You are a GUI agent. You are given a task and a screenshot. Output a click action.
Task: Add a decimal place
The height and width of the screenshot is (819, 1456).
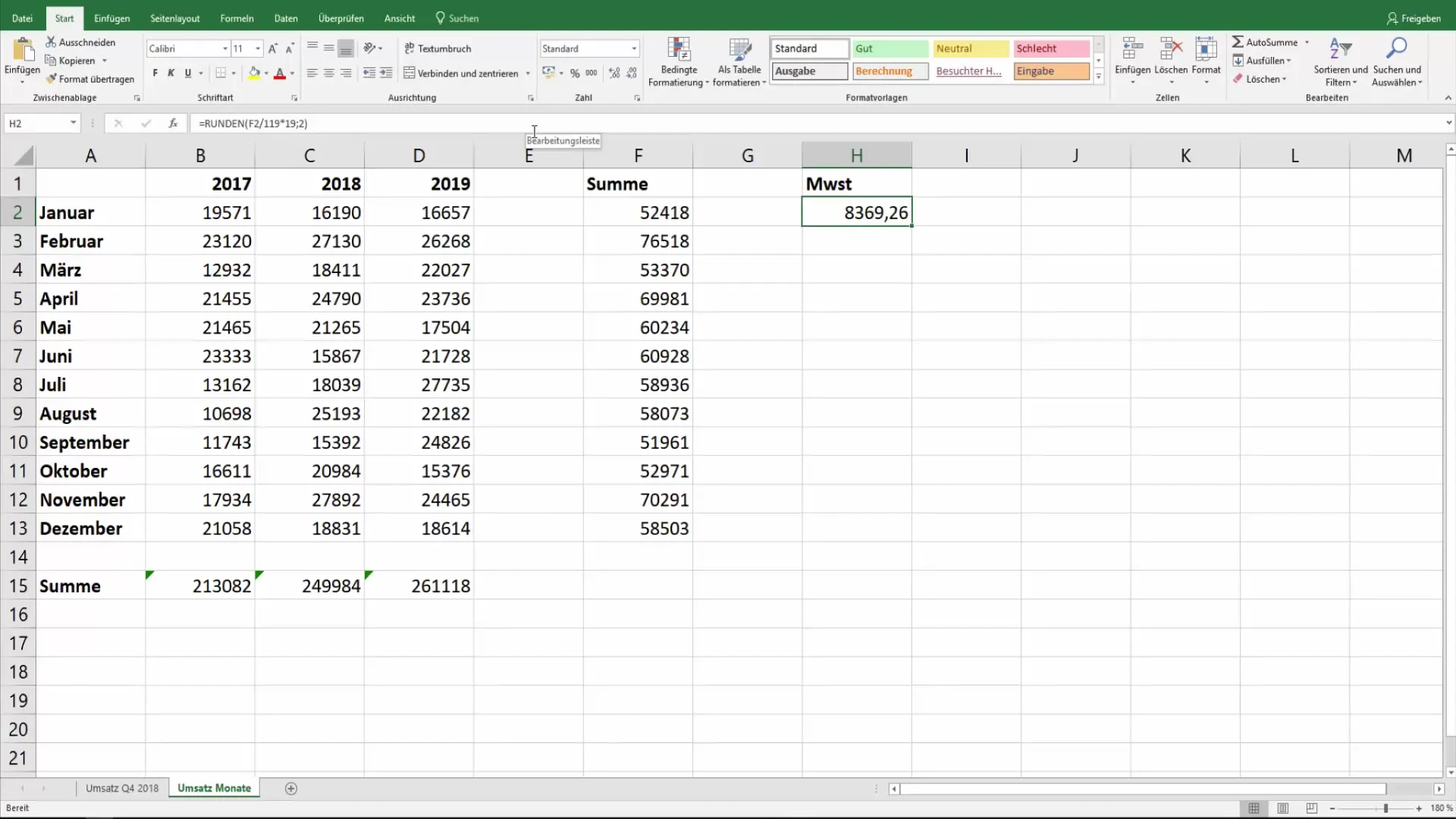(614, 73)
